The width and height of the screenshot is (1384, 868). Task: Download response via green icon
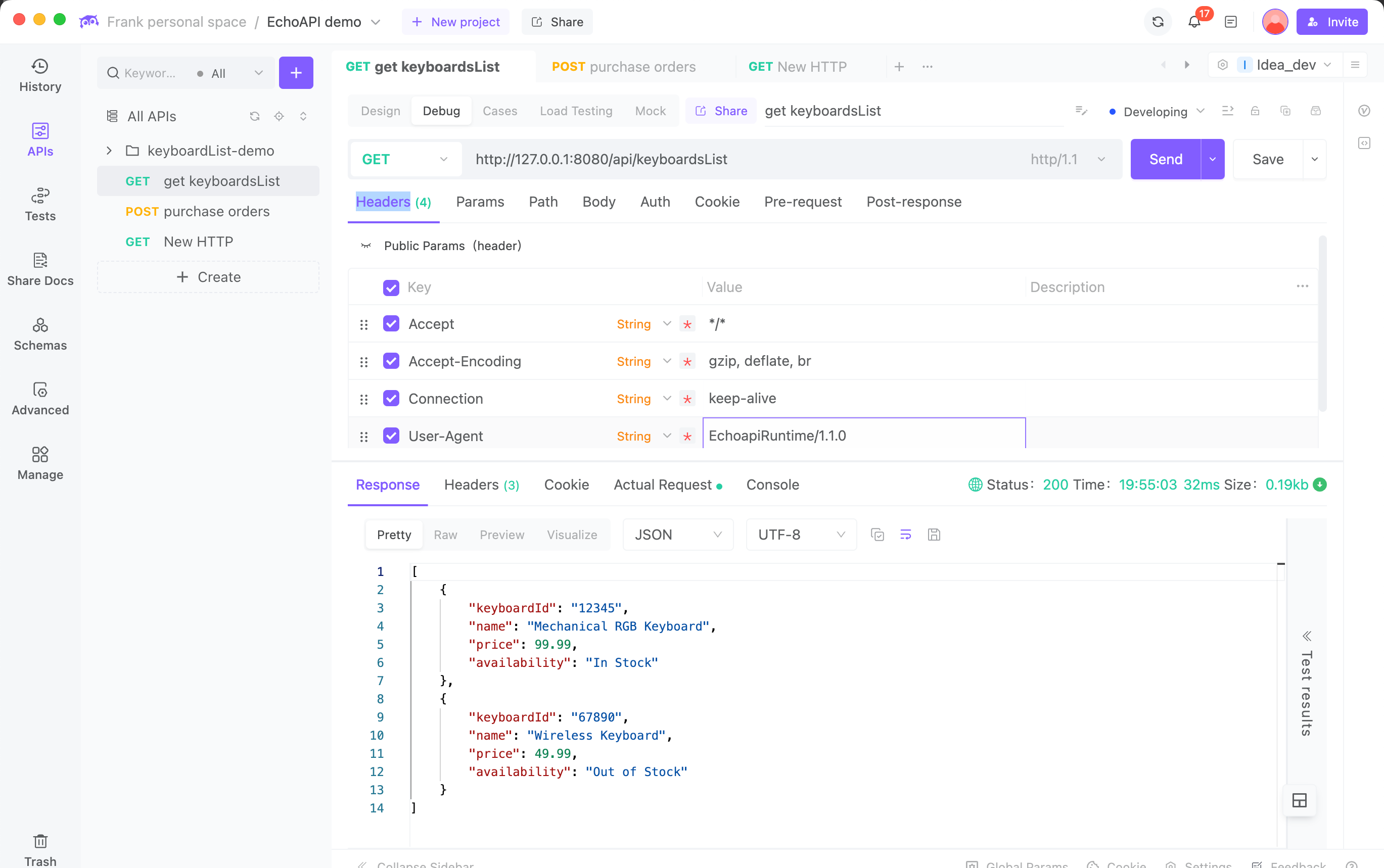pyautogui.click(x=1320, y=485)
